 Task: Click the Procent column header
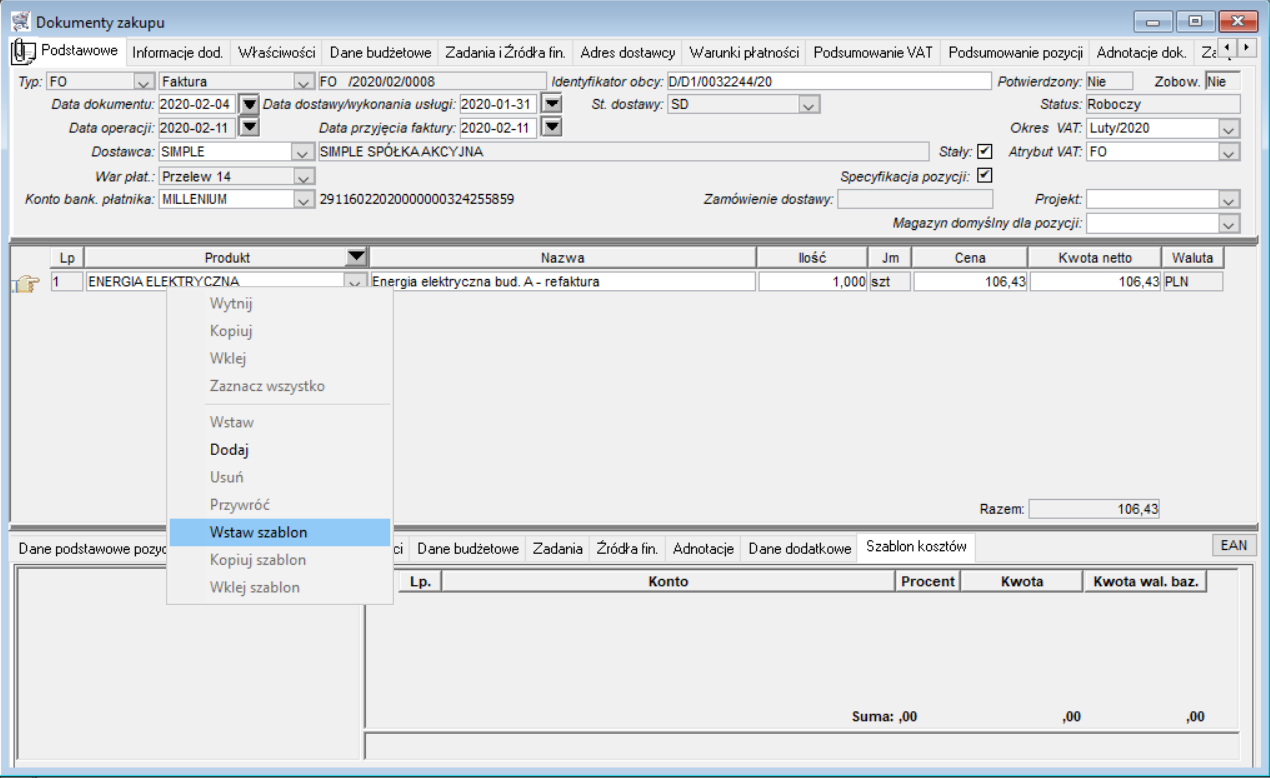coord(928,581)
